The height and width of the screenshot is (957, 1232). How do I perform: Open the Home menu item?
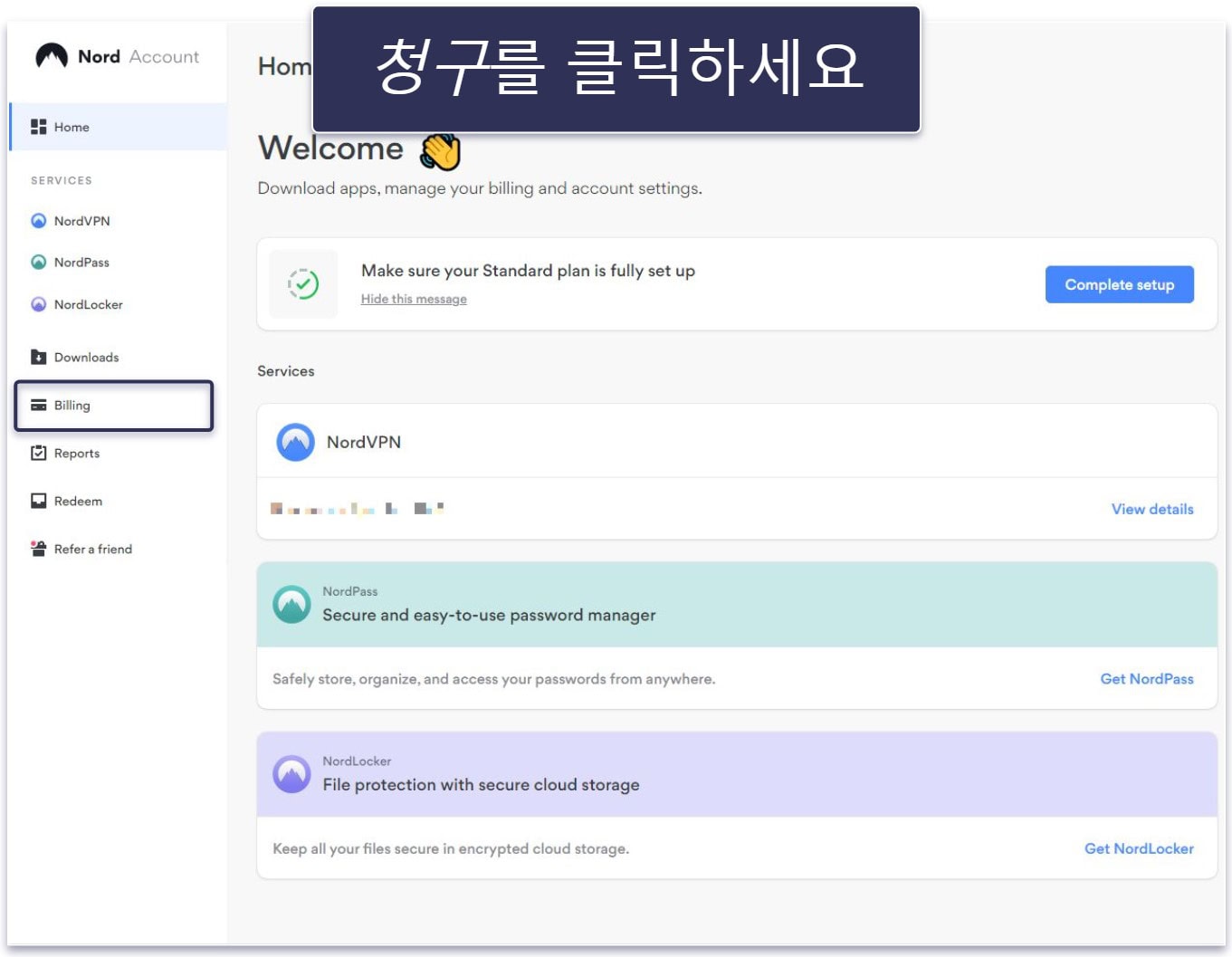(x=118, y=127)
